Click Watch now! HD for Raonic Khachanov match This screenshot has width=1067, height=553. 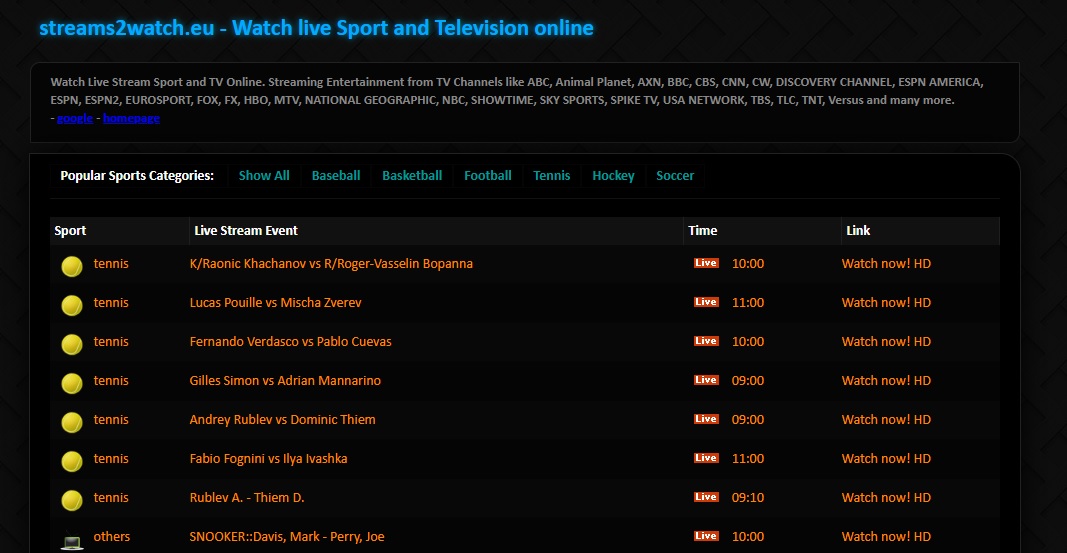click(886, 264)
